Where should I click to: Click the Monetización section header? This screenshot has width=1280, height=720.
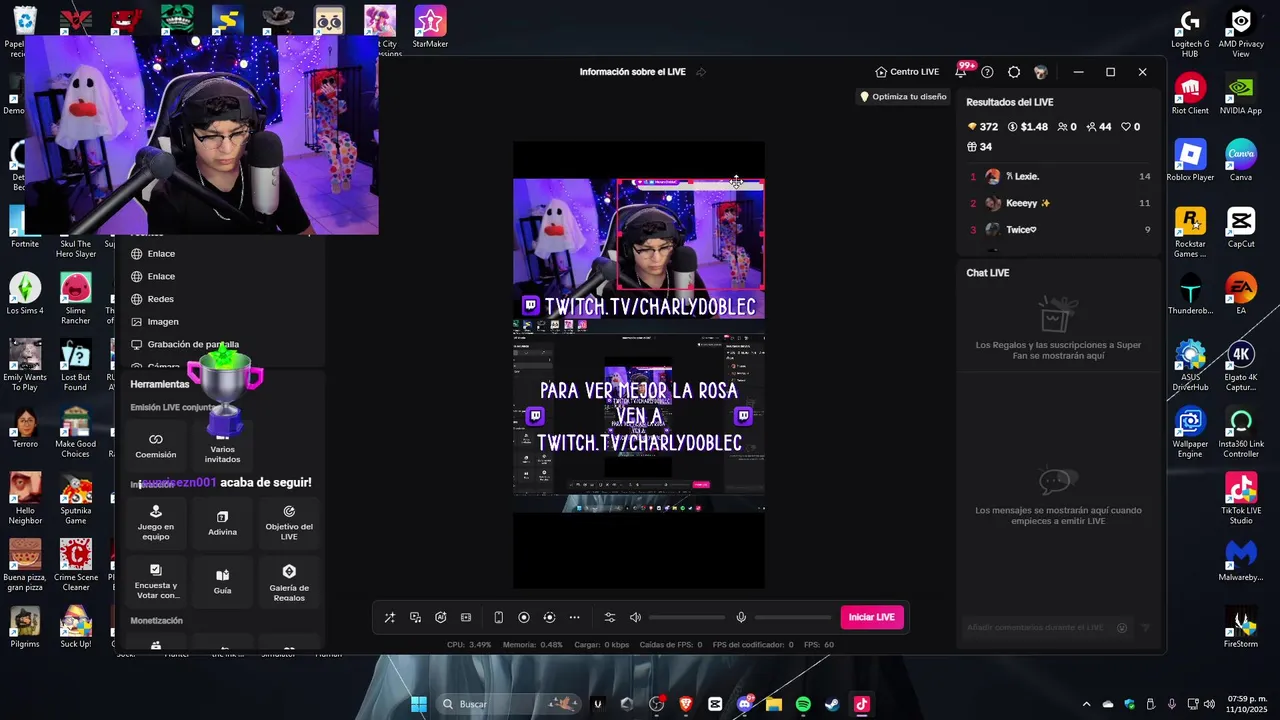pos(156,621)
